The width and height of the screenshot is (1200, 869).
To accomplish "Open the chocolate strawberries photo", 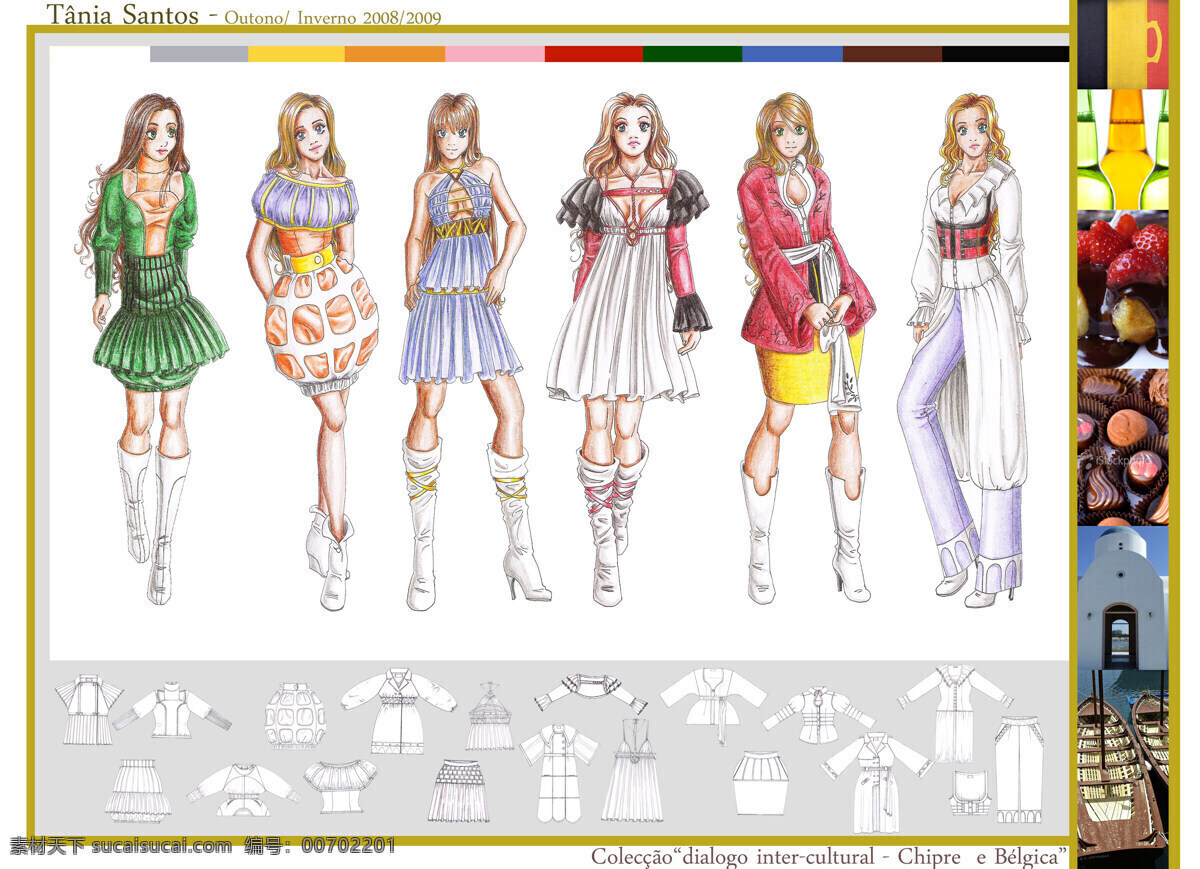I will point(1123,289).
